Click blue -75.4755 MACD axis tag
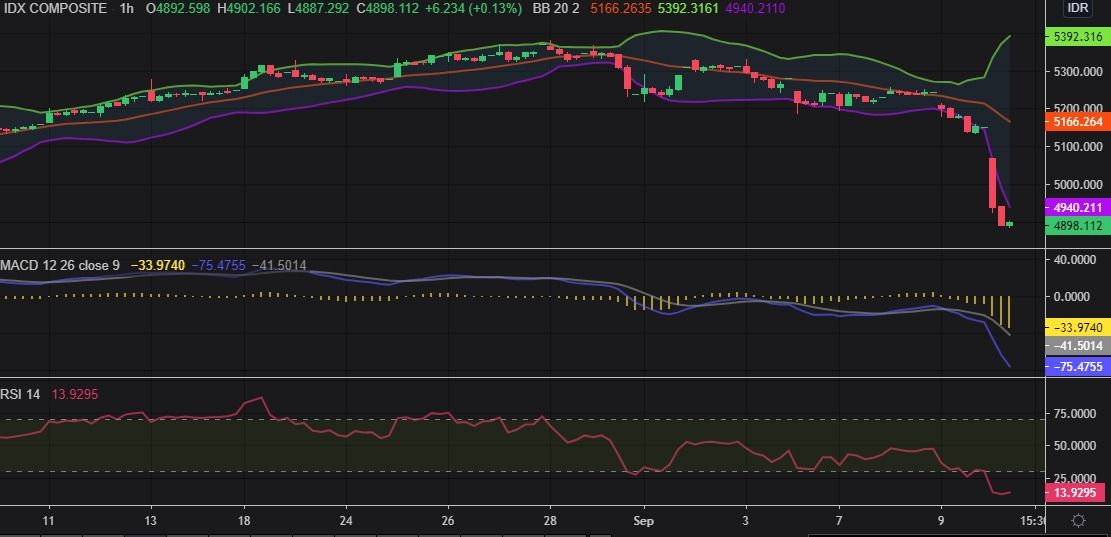The height and width of the screenshot is (537, 1111). pyautogui.click(x=1077, y=367)
